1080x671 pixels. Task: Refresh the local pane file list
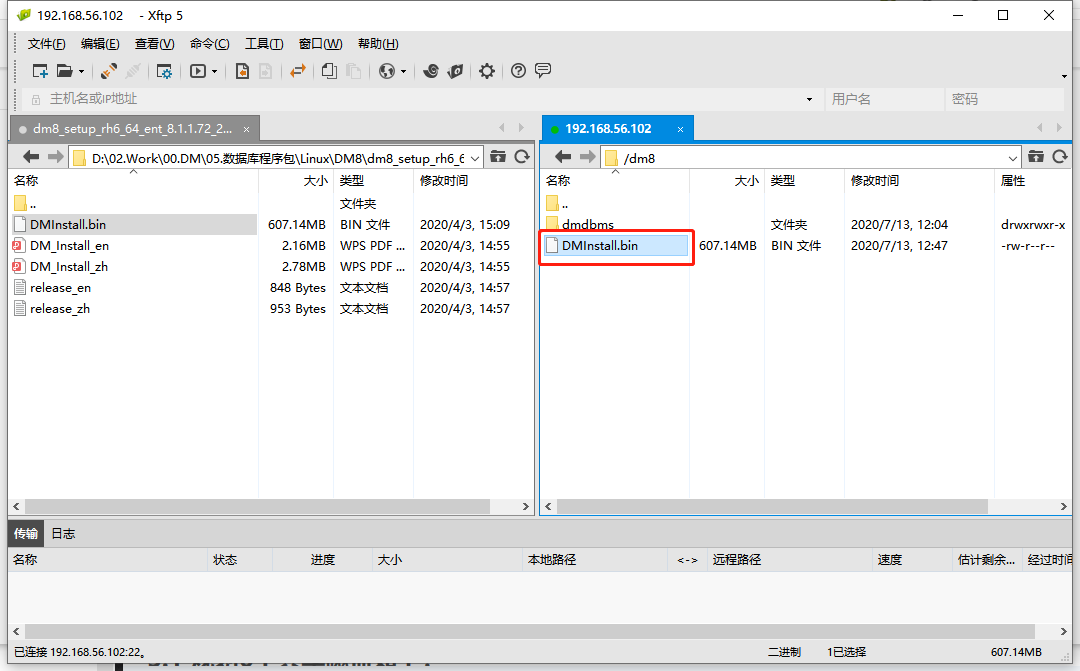[x=522, y=157]
